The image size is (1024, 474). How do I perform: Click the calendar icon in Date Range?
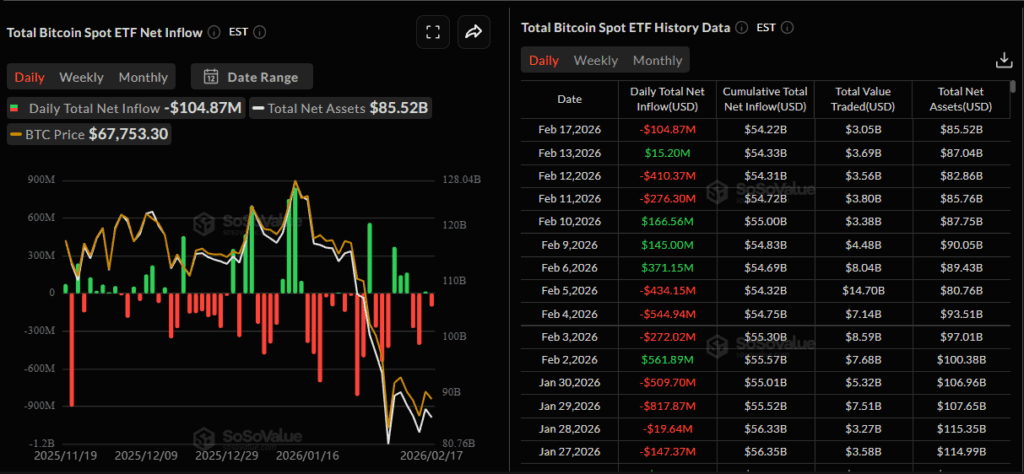pos(211,77)
